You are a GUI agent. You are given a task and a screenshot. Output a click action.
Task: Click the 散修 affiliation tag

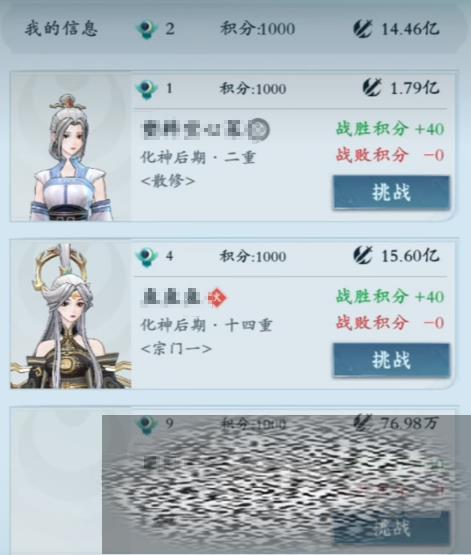click(168, 181)
